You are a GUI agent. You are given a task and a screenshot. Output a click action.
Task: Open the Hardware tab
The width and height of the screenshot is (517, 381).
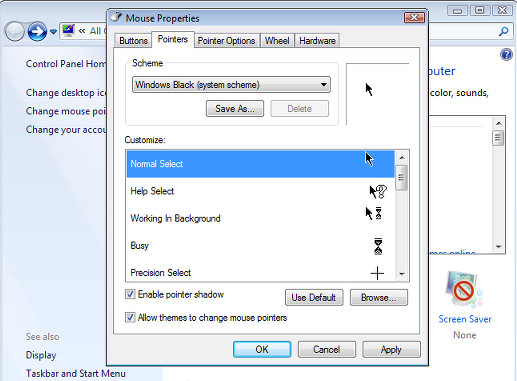point(317,41)
